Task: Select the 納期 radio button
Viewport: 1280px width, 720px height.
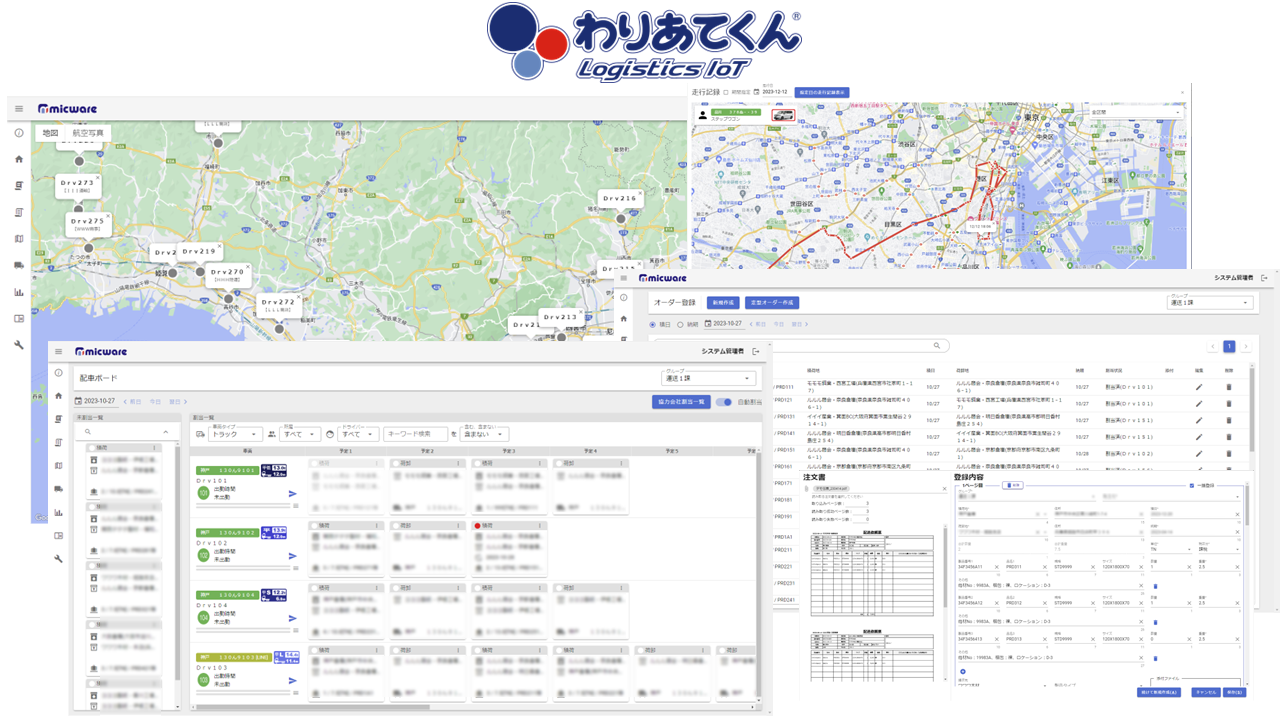Action: pyautogui.click(x=680, y=324)
